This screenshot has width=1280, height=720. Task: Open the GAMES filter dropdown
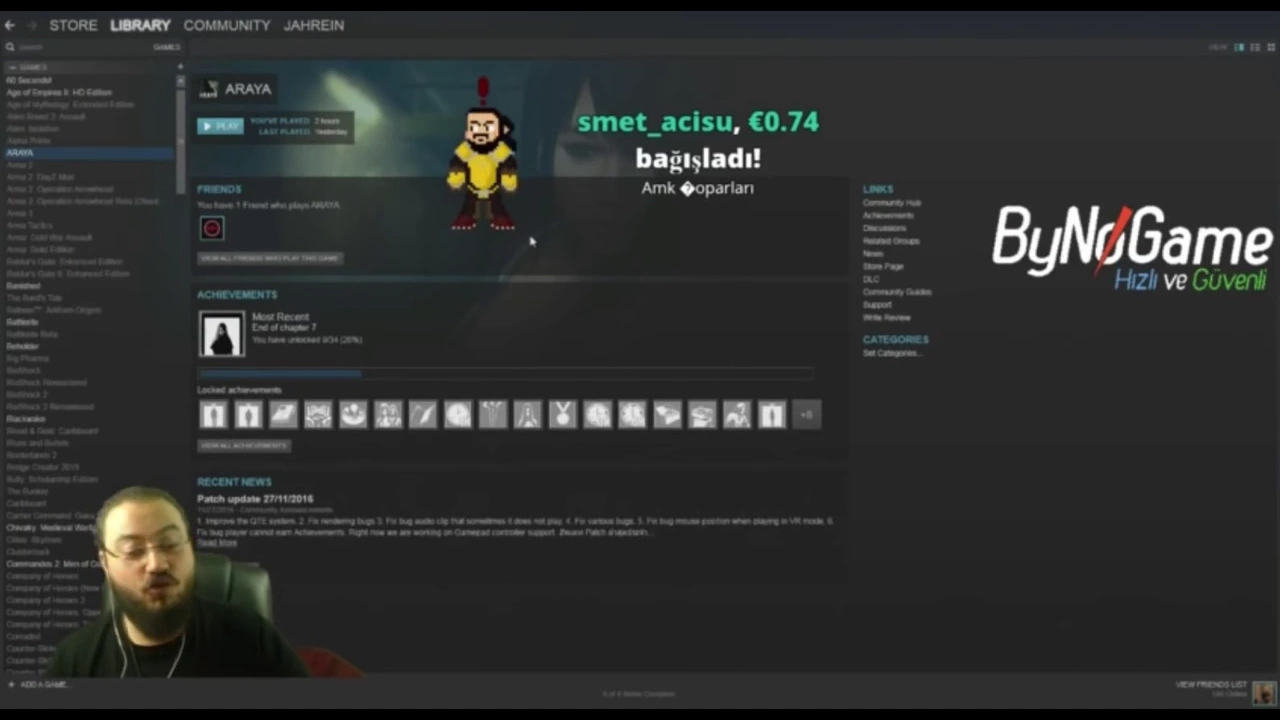click(166, 47)
